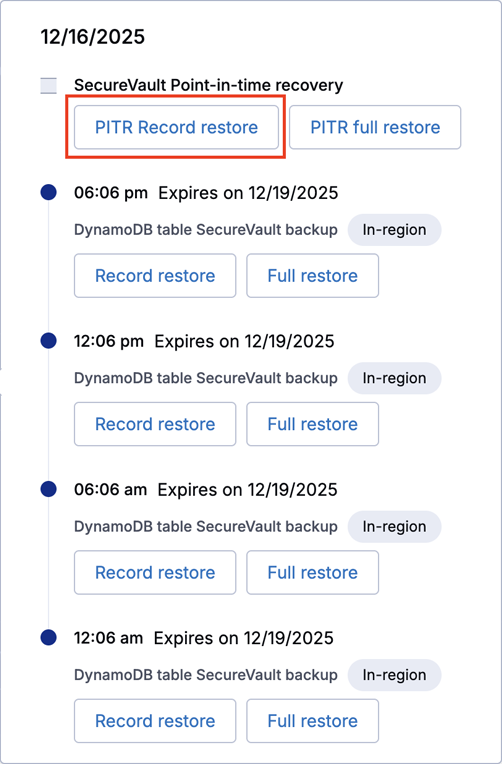Image resolution: width=502 pixels, height=764 pixels.
Task: Click Record restore for 06:06 am backup
Action: coord(155,573)
